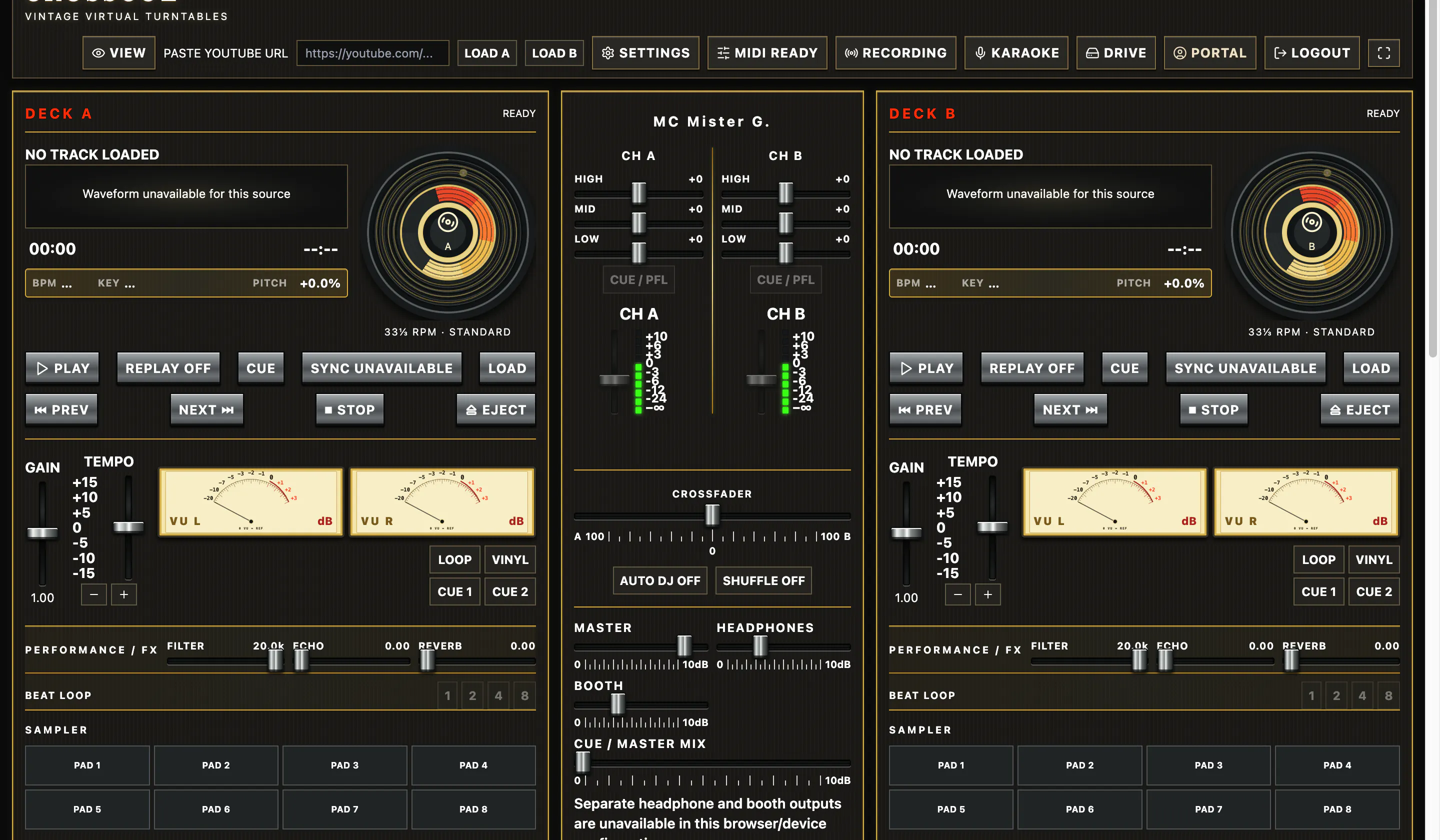This screenshot has height=840, width=1440.
Task: Click the MIDI READY button
Action: tap(767, 53)
